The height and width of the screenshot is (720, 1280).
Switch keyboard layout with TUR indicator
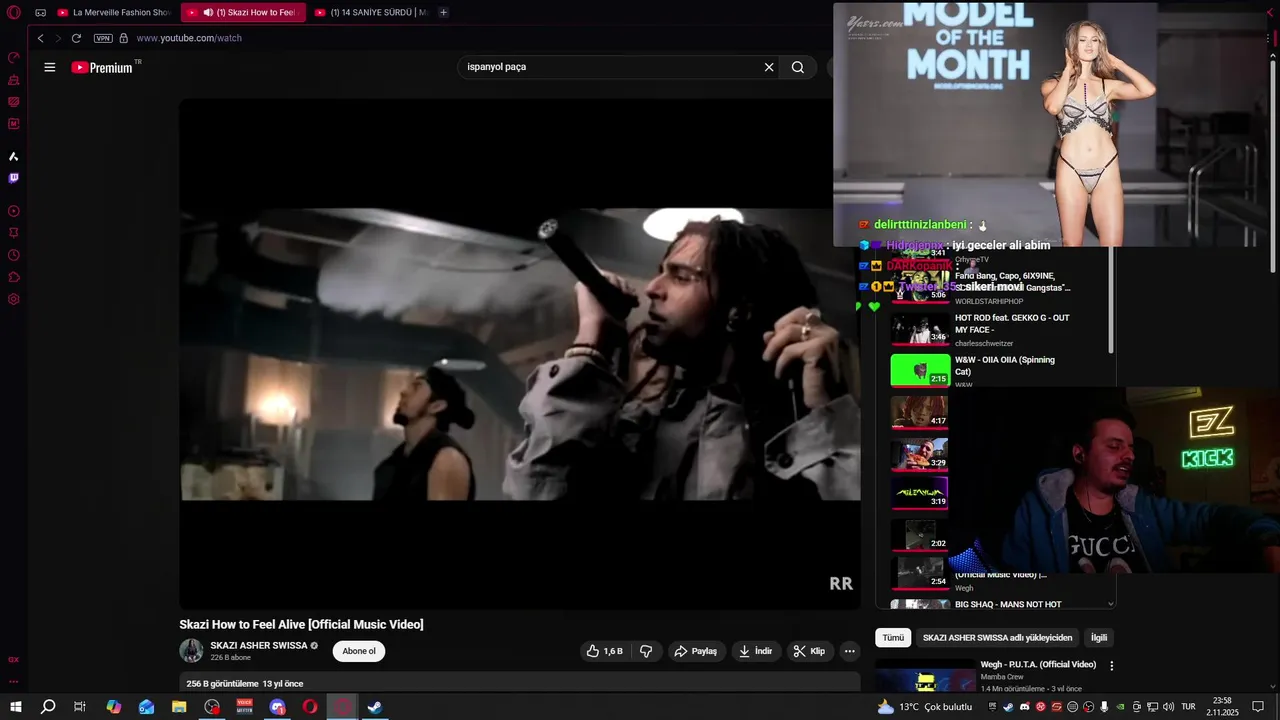click(x=1188, y=707)
